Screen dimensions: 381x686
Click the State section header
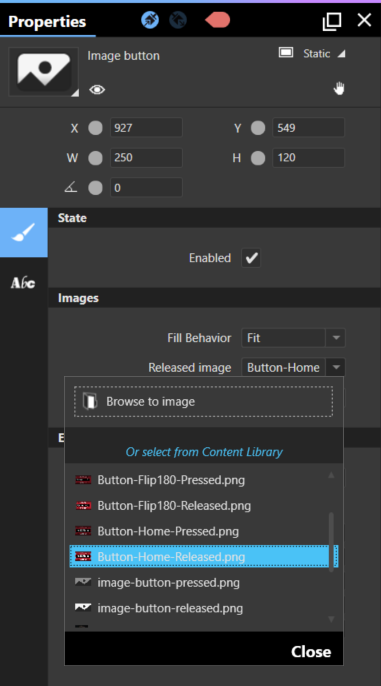tap(214, 218)
